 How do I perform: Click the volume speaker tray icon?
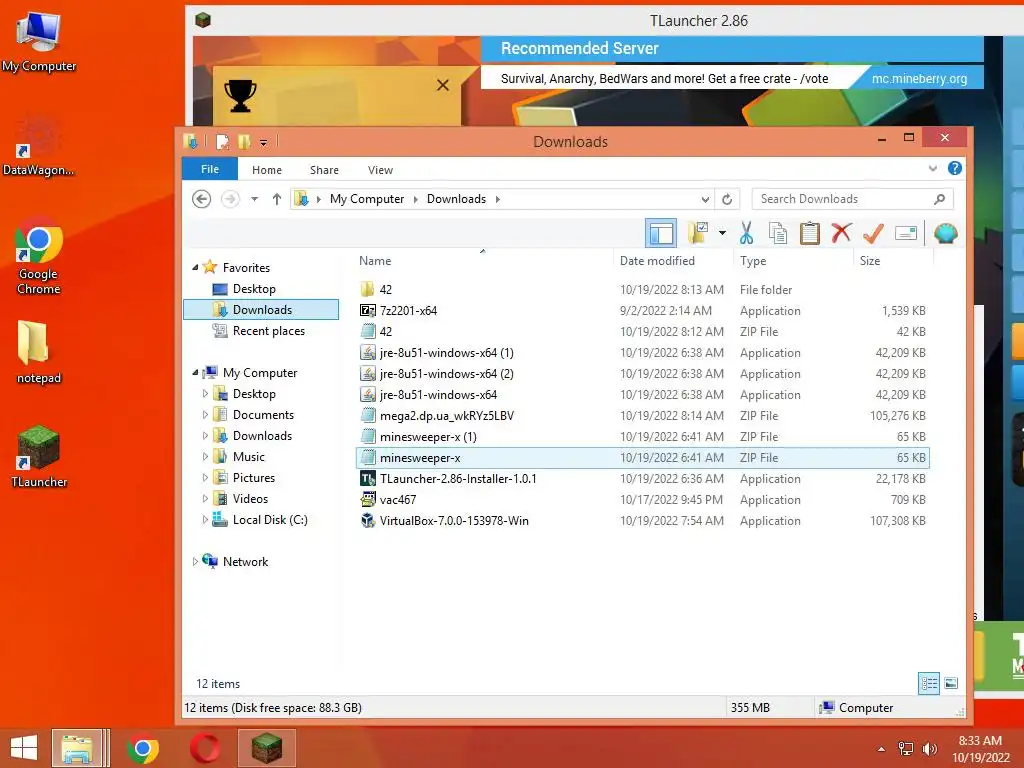[929, 749]
